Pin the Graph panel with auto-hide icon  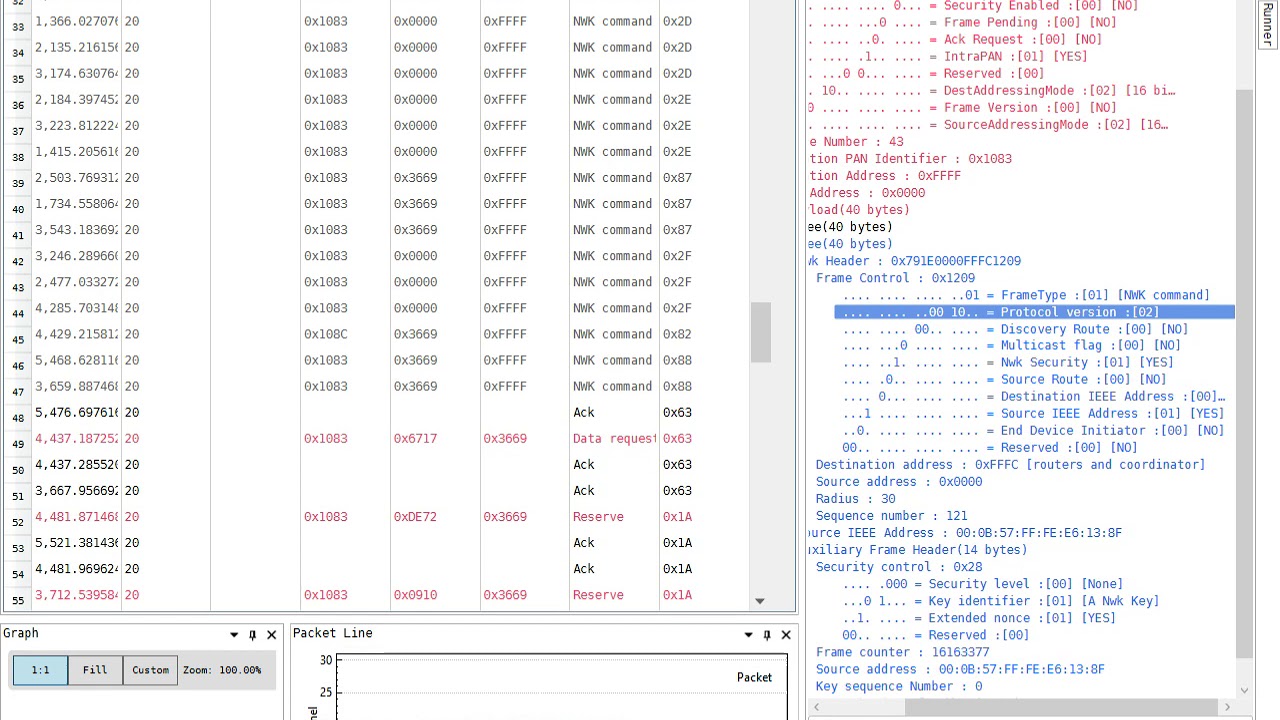click(x=253, y=634)
